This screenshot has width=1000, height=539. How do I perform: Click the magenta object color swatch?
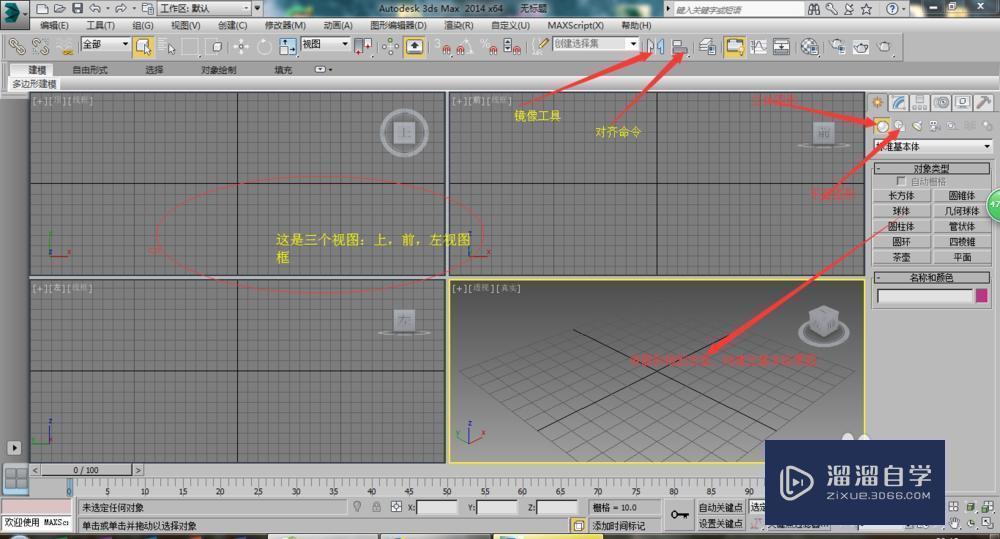coord(982,295)
